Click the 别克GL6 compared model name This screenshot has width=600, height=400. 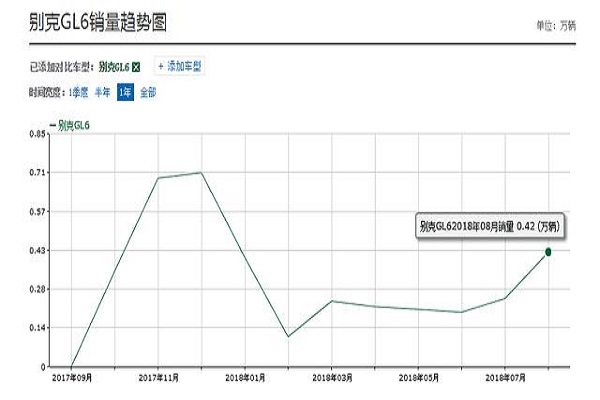click(x=114, y=67)
